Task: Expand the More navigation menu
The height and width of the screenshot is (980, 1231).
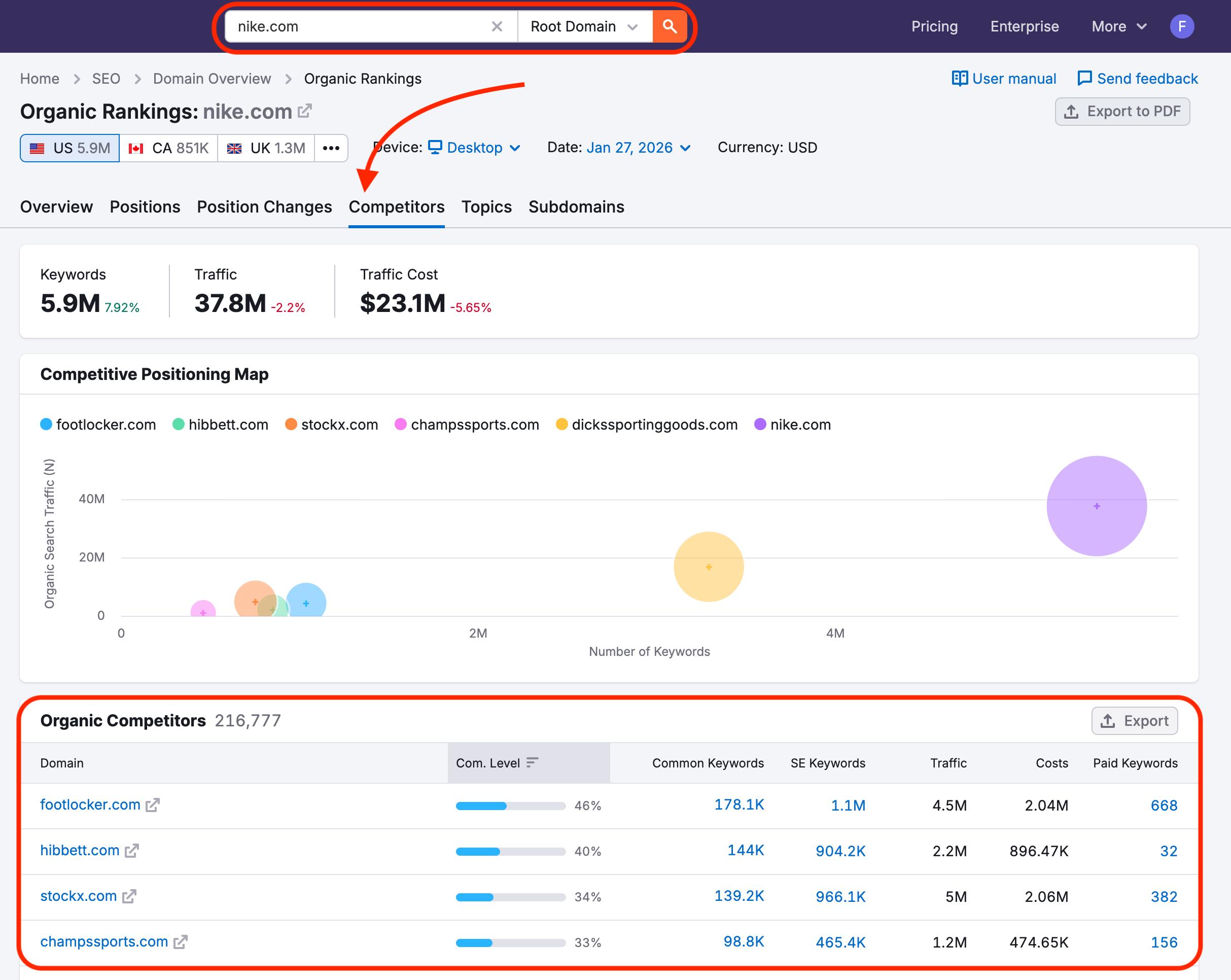Action: tap(1117, 26)
